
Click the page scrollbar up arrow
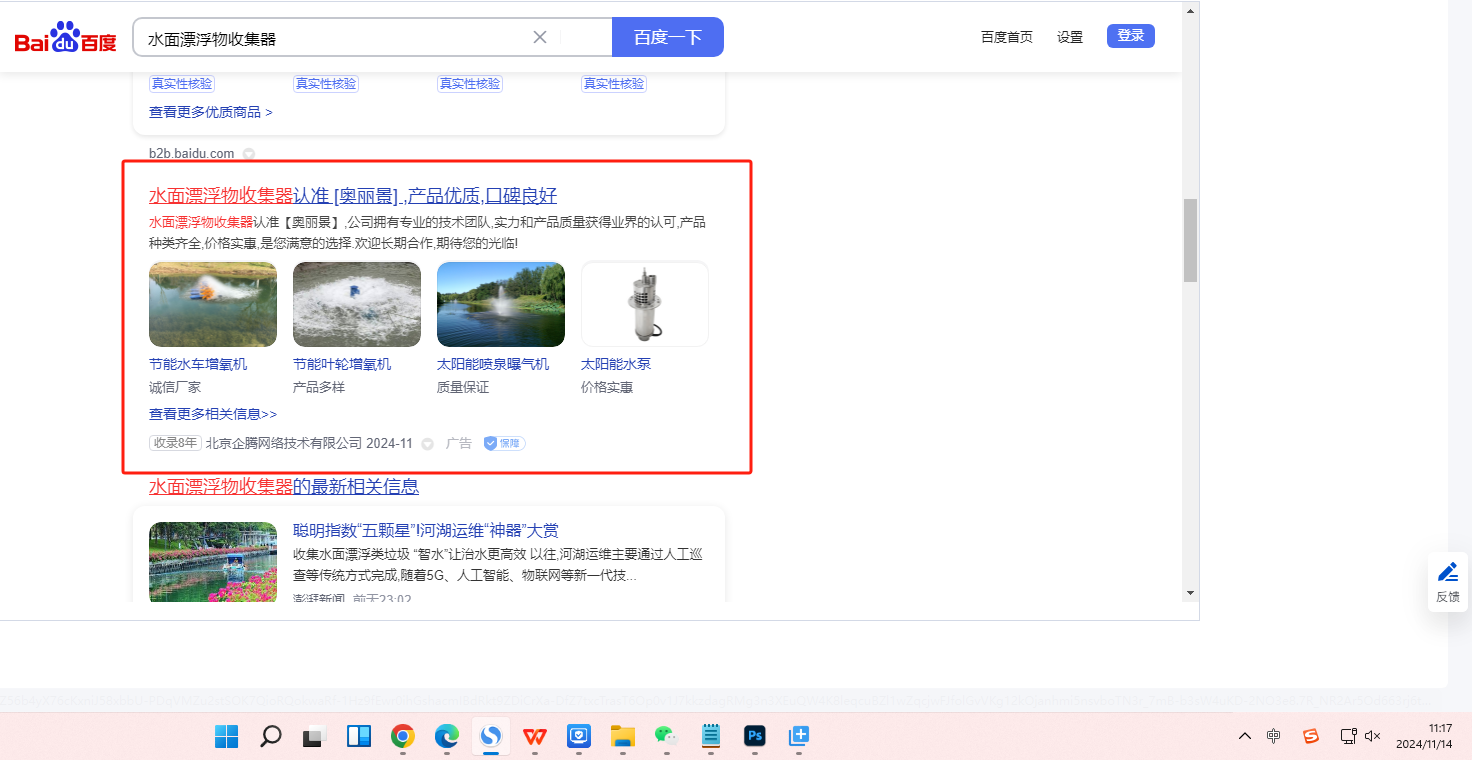coord(1190,12)
